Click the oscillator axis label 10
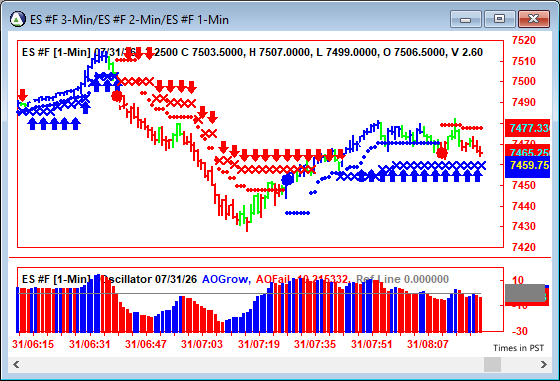 click(x=518, y=280)
